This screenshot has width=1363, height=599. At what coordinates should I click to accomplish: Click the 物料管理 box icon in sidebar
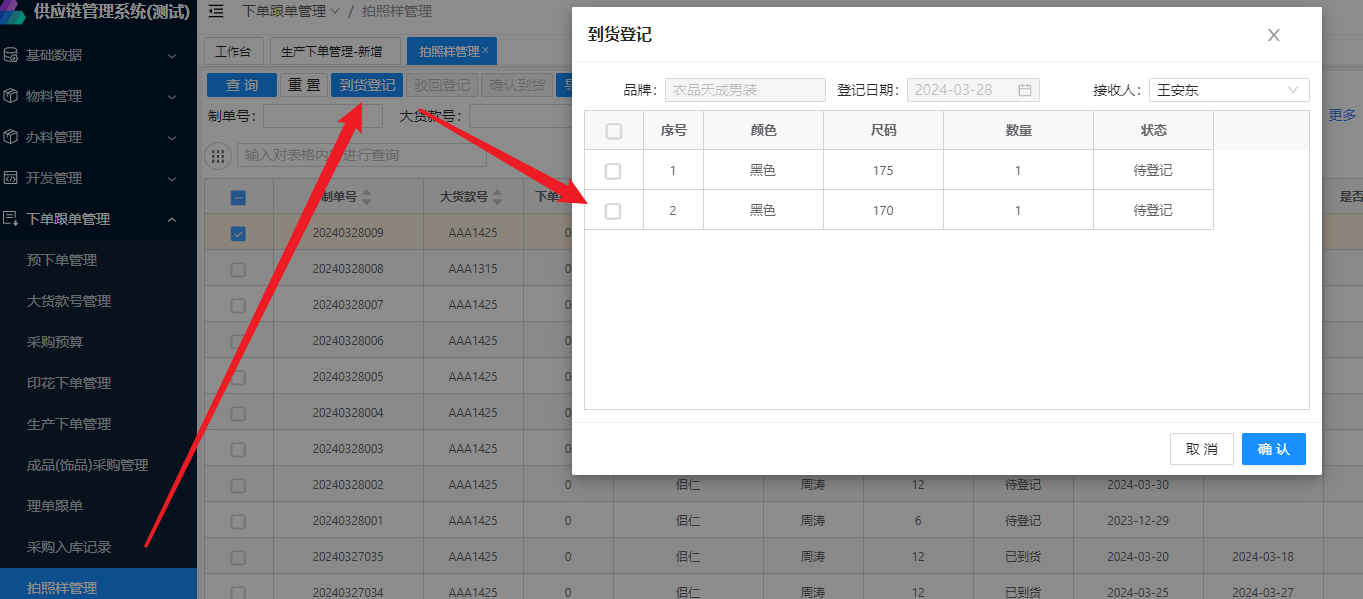pos(11,96)
